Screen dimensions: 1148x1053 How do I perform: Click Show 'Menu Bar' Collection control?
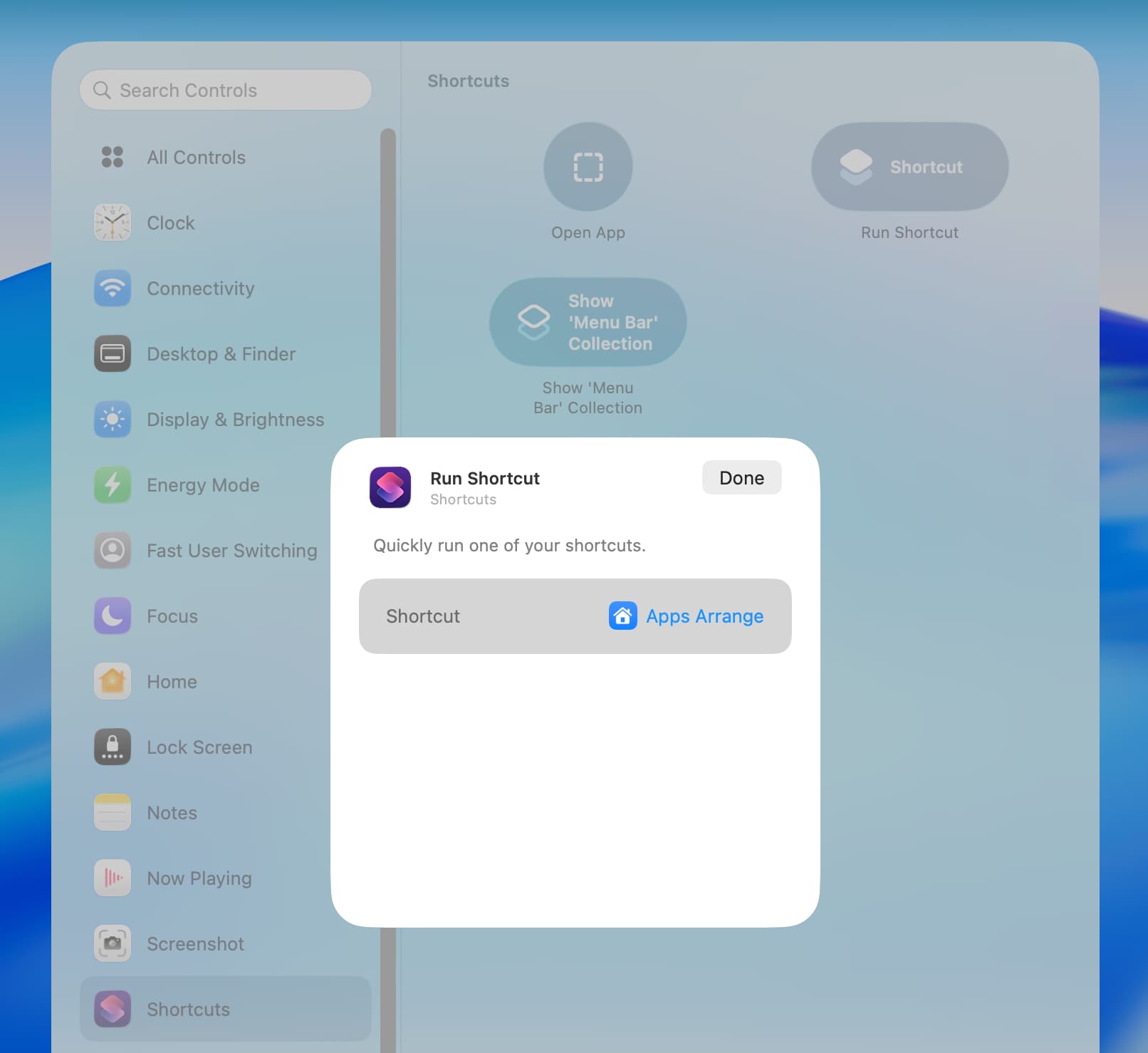tap(588, 322)
